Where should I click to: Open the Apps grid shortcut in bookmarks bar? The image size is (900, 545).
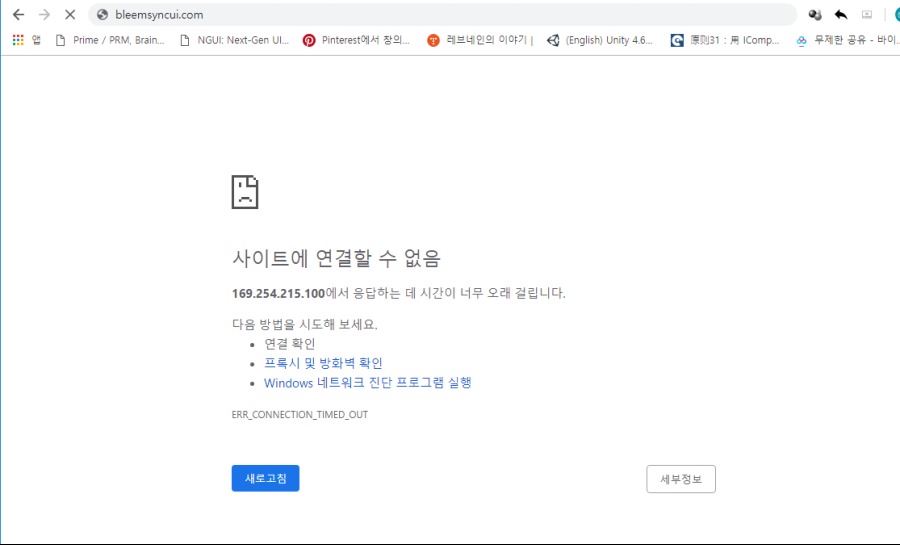pyautogui.click(x=26, y=40)
